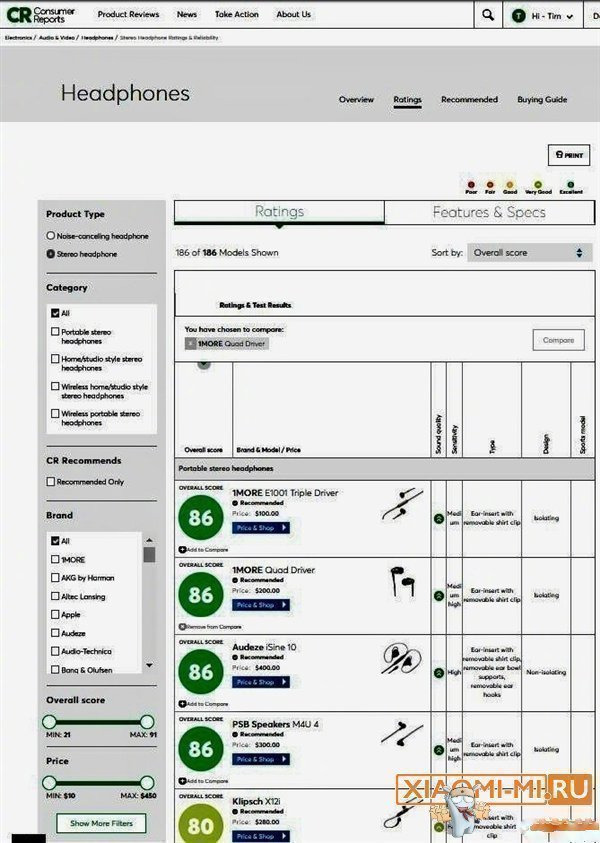Click the printer icon in the Print button
The width and height of the screenshot is (600, 843).
[x=559, y=155]
